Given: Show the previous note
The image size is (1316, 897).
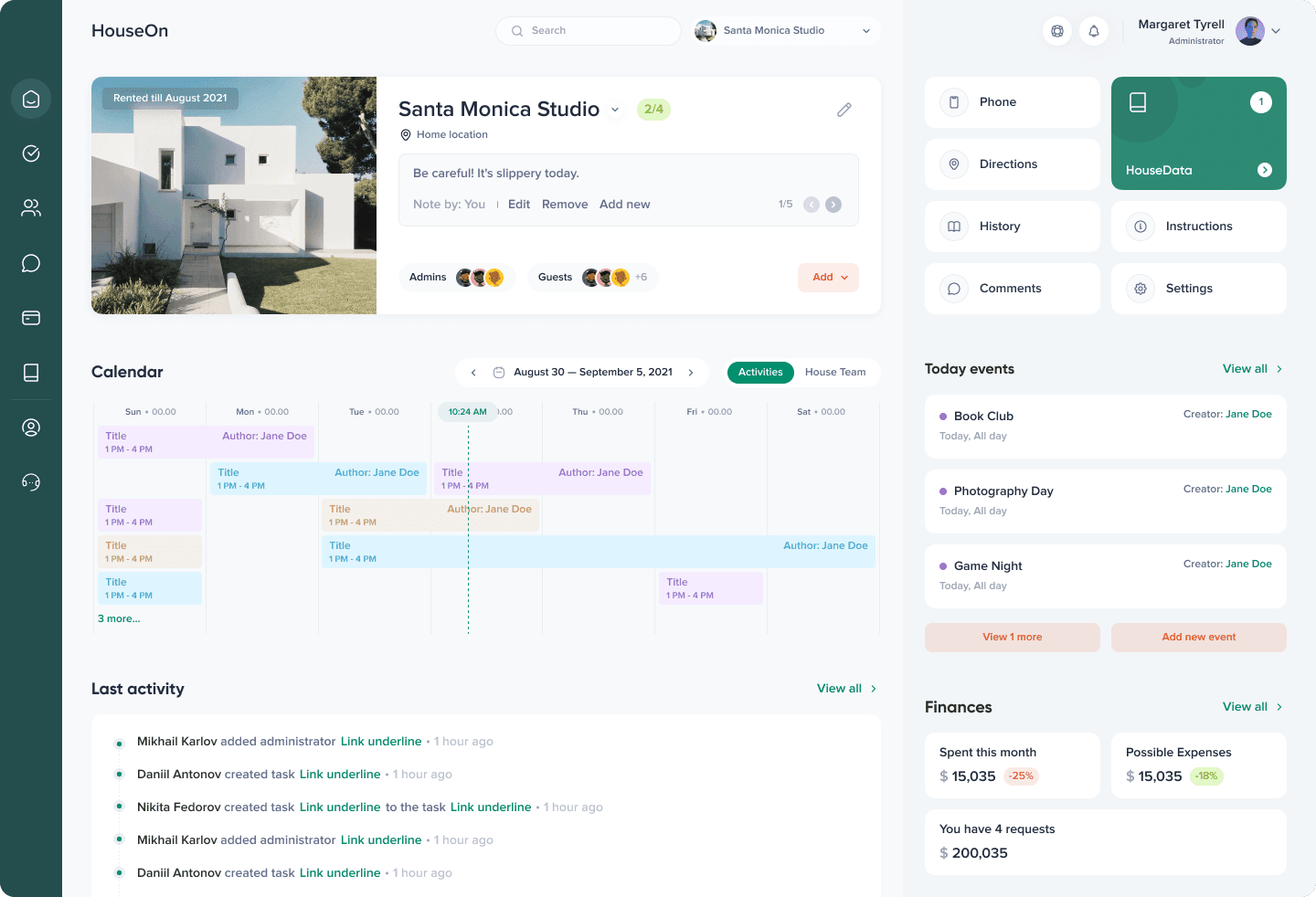Looking at the screenshot, I should click(812, 205).
